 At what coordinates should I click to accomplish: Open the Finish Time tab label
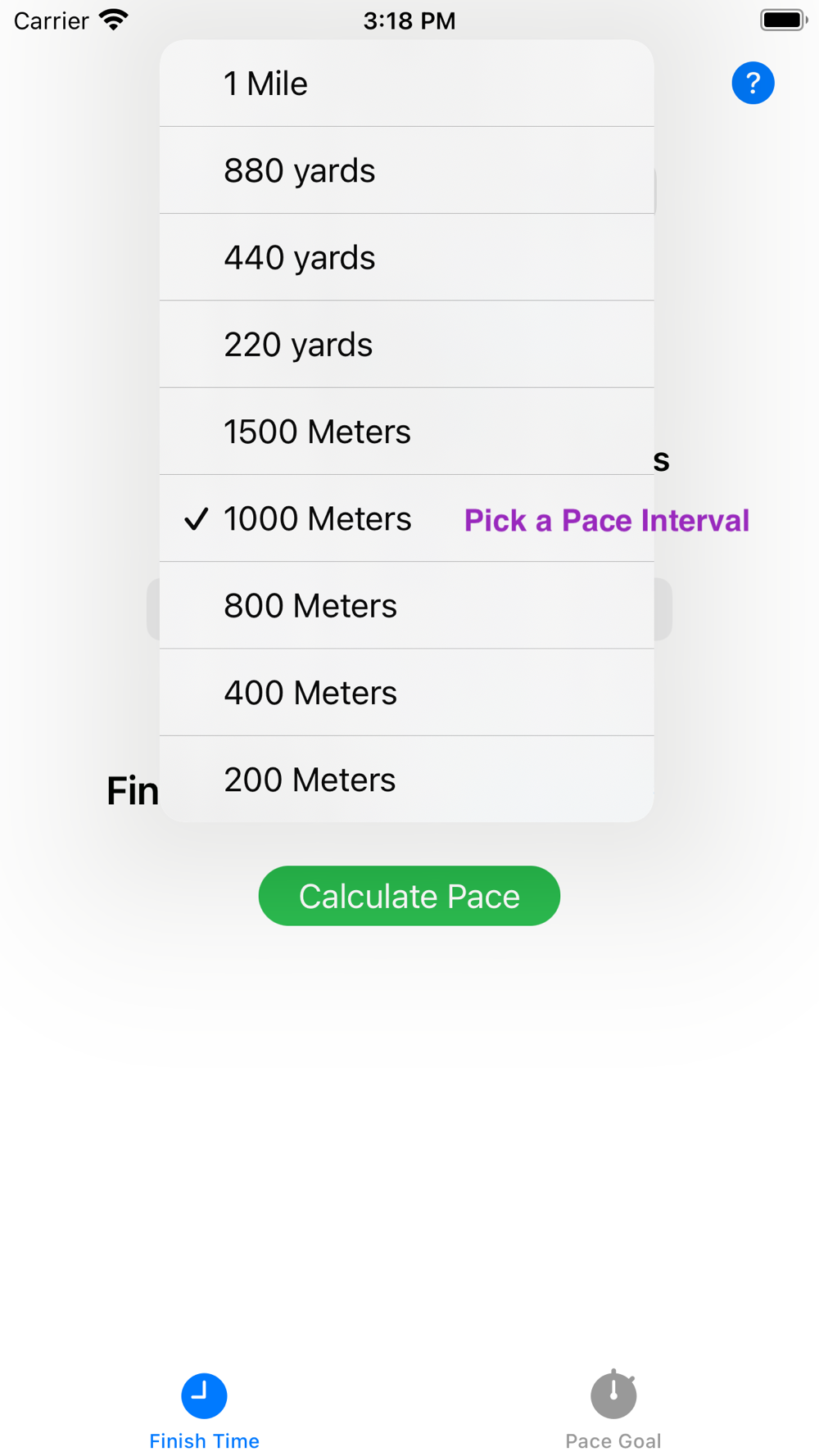(x=204, y=1441)
